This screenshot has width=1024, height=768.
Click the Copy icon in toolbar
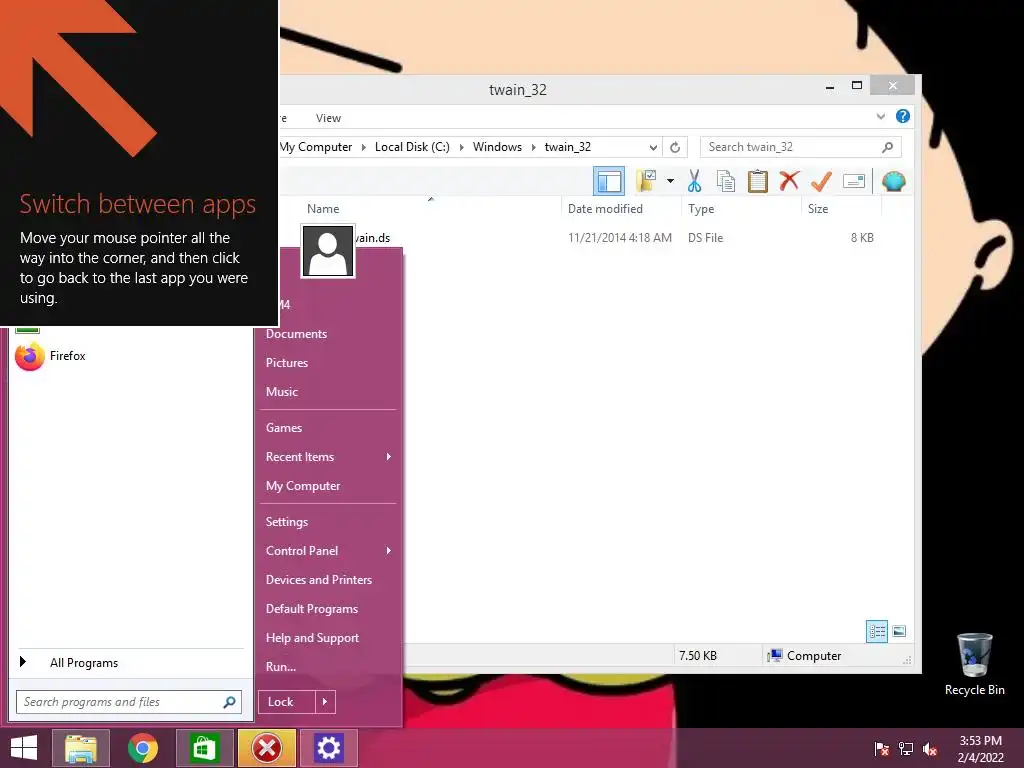726,181
